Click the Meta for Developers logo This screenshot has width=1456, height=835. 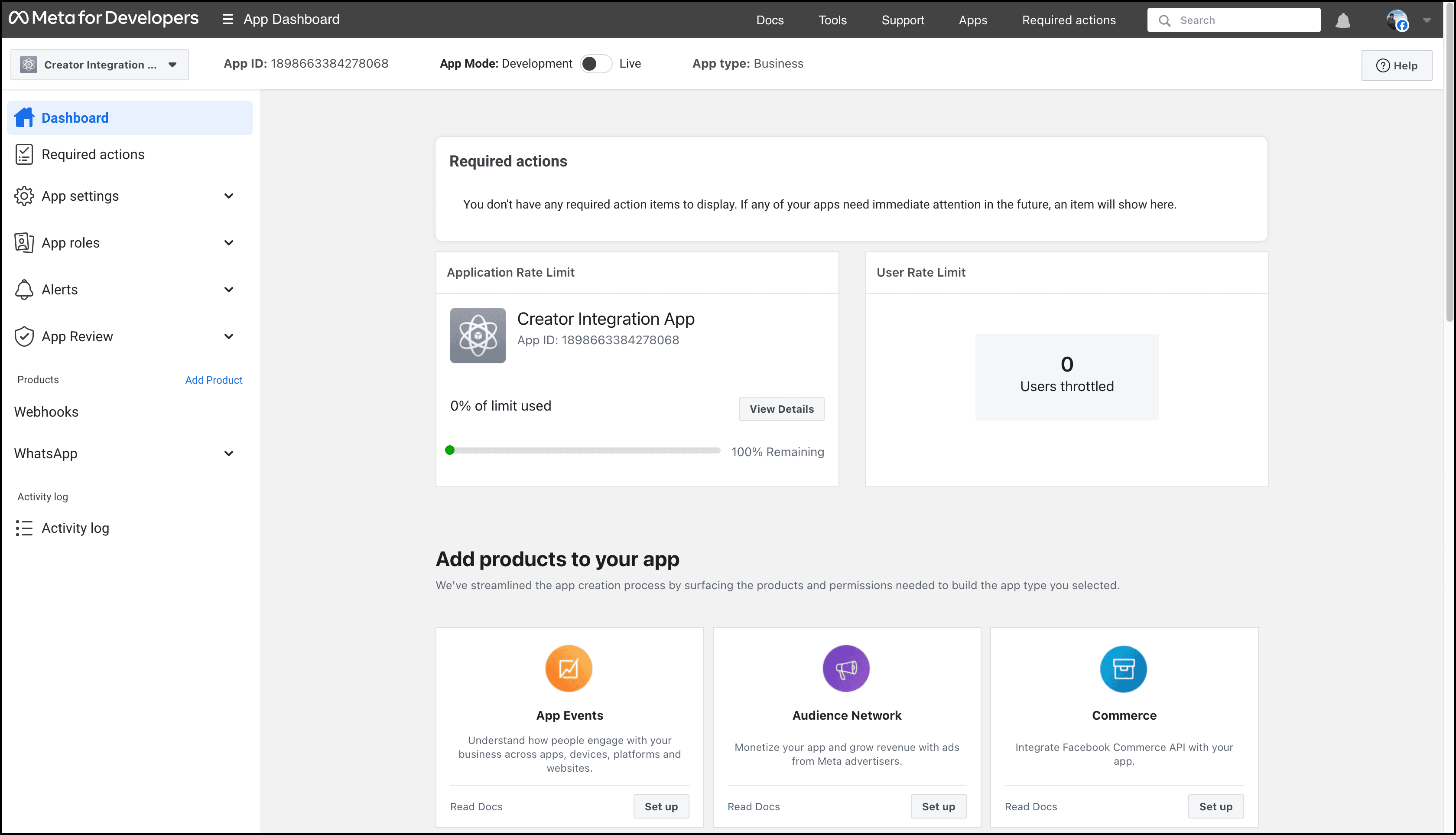coord(104,18)
